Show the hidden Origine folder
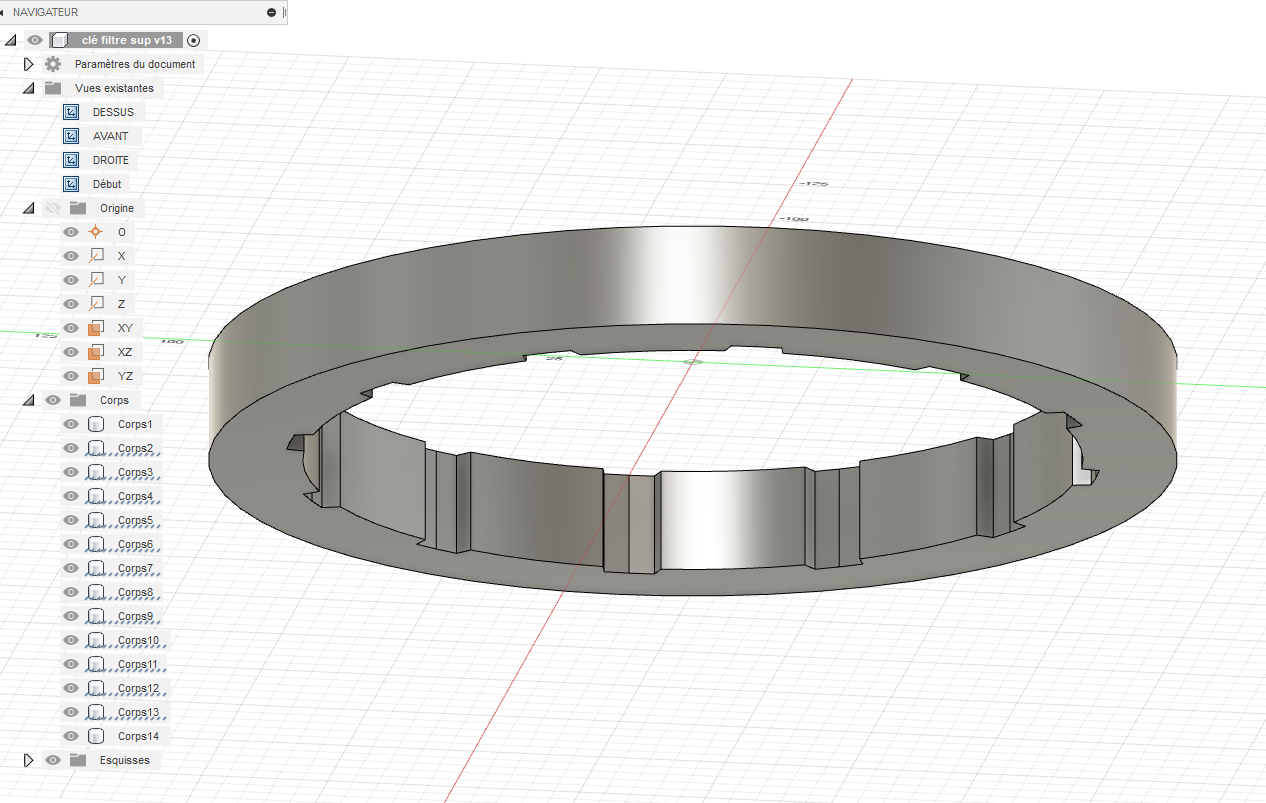This screenshot has width=1266, height=803. point(53,208)
